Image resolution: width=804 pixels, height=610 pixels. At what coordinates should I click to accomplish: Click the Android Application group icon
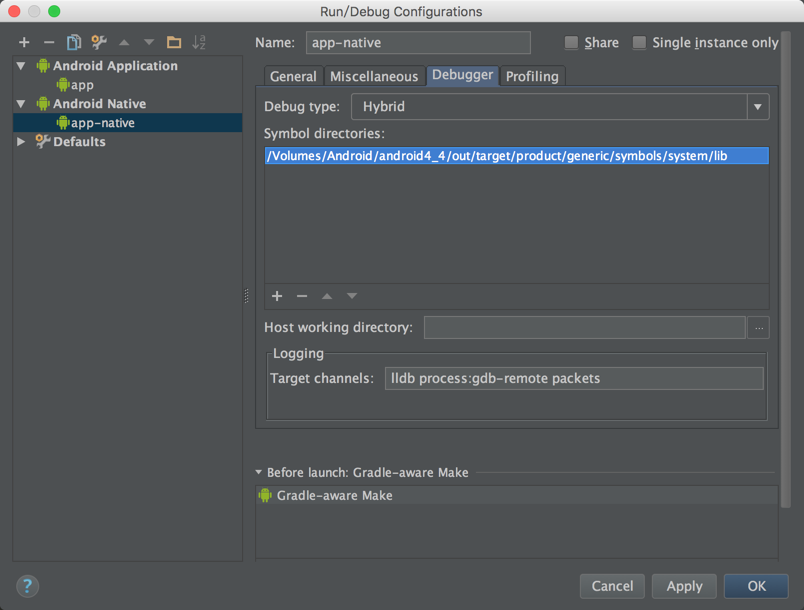pos(43,66)
